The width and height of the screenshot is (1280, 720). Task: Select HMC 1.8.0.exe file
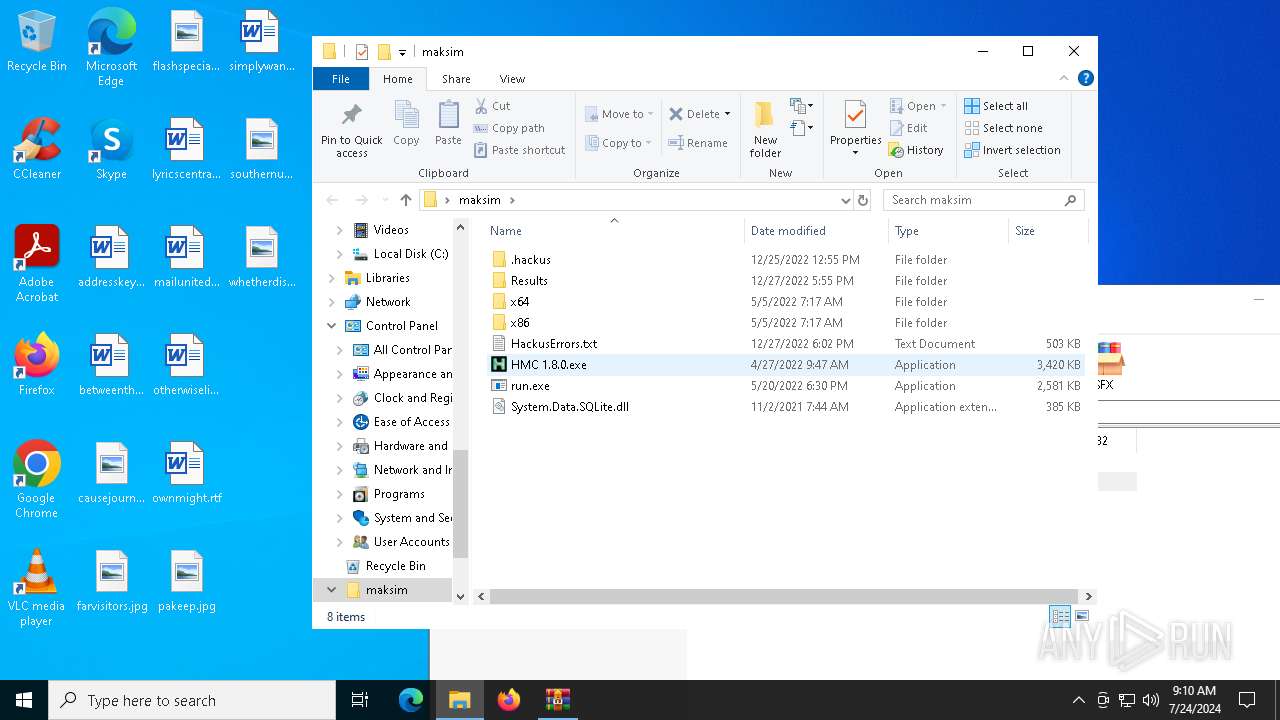[x=548, y=365]
